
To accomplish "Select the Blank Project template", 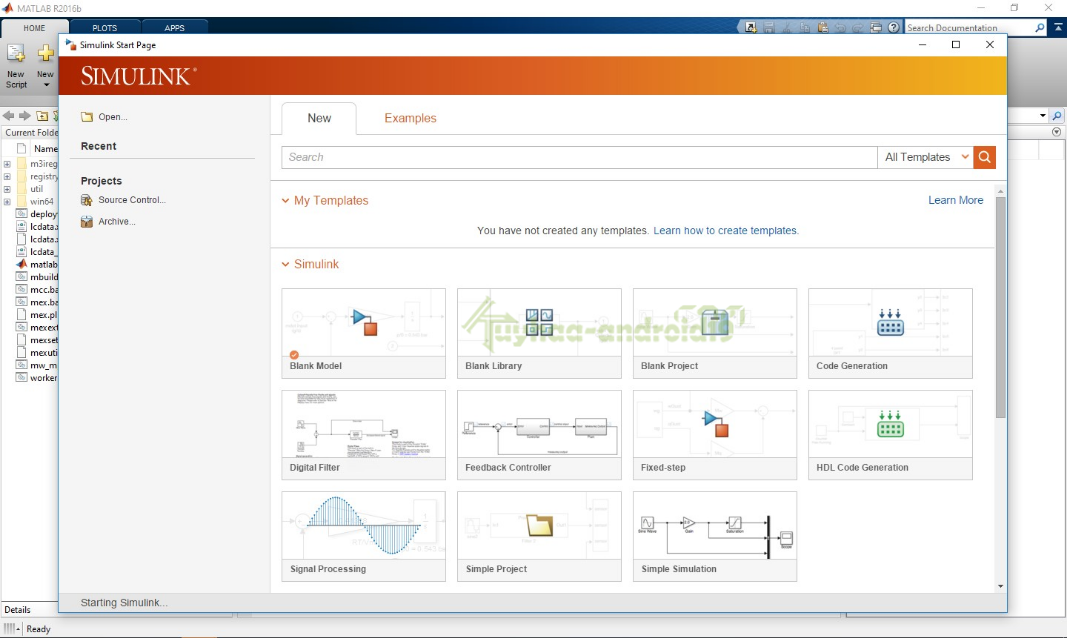I will (715, 333).
